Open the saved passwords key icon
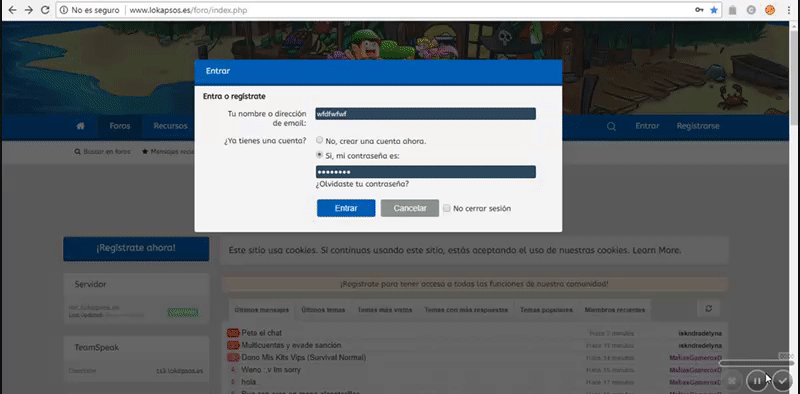The height and width of the screenshot is (394, 800). (x=699, y=10)
